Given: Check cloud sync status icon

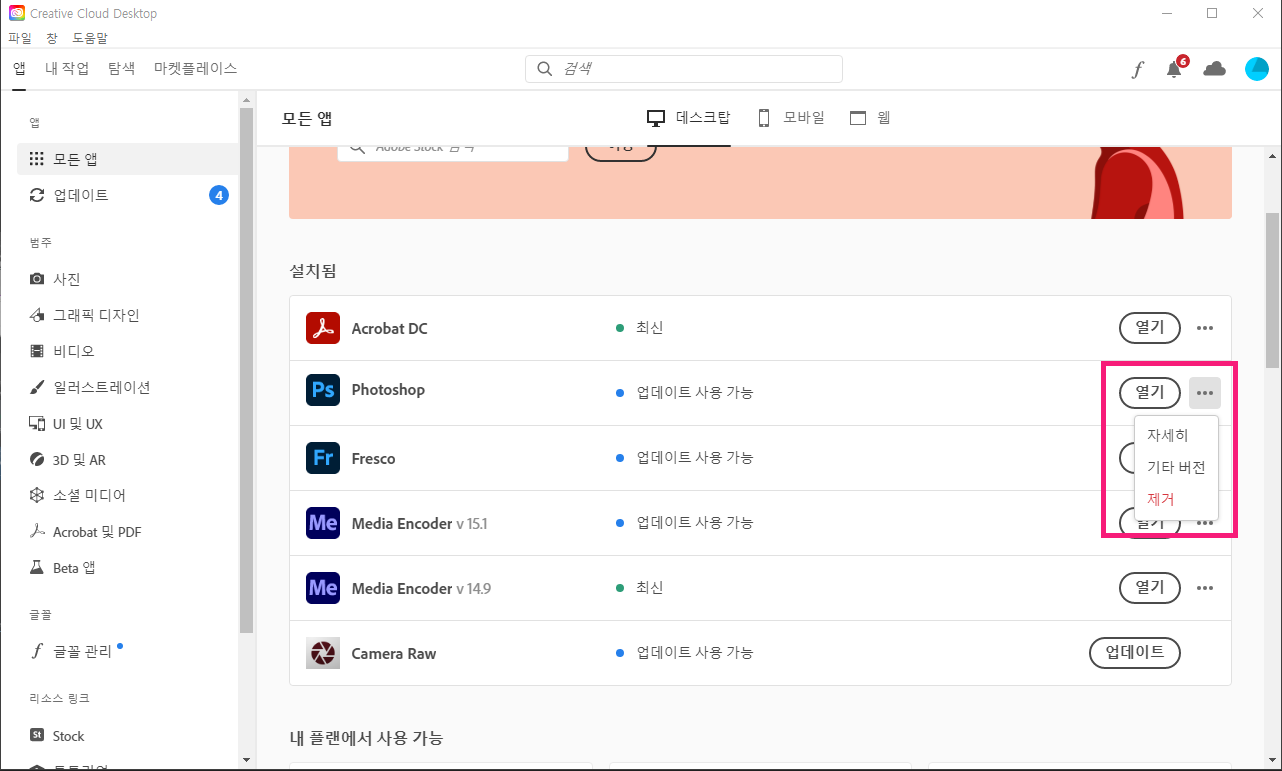Looking at the screenshot, I should coord(1214,69).
